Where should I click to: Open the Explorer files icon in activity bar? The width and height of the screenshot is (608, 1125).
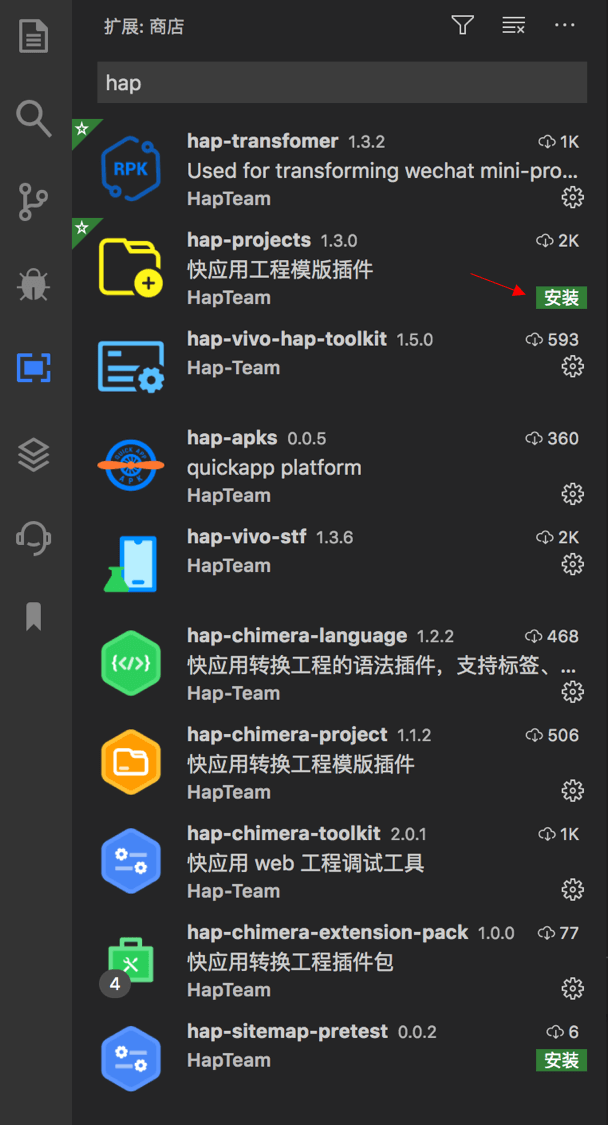coord(34,37)
